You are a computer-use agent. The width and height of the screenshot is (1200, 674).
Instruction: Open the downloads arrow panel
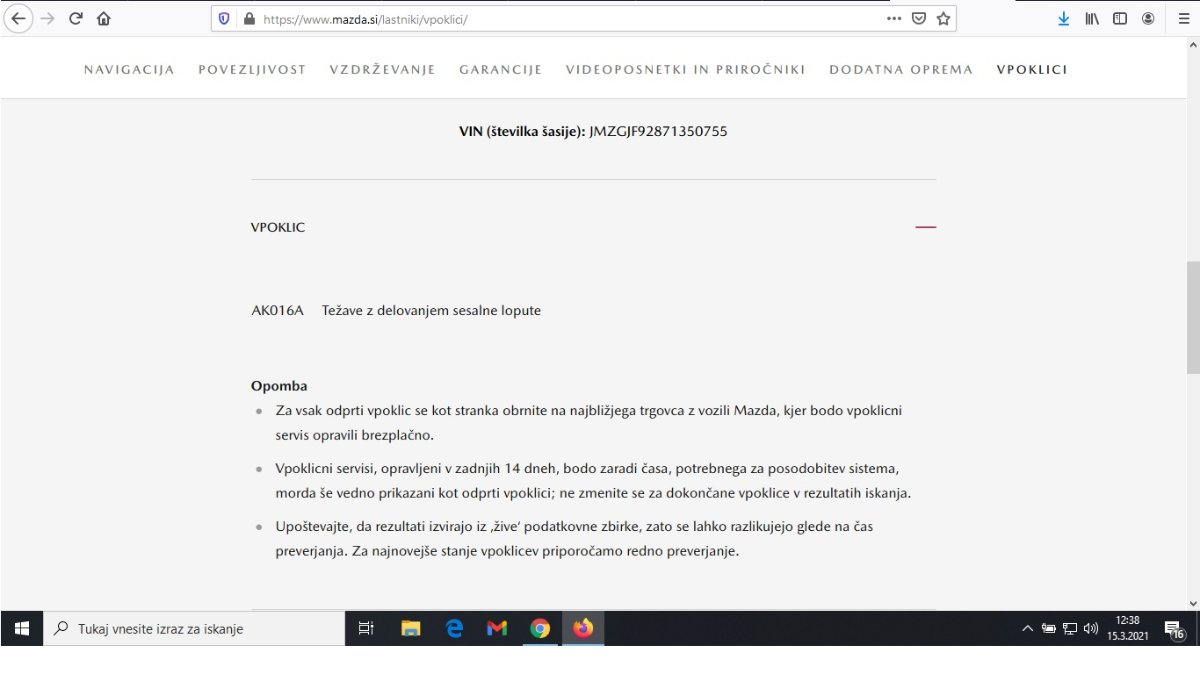pyautogui.click(x=1063, y=18)
